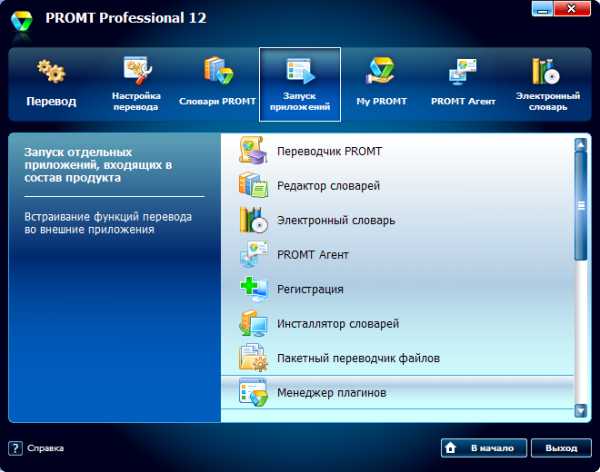
Task: Click PROMT Агент icon in the list
Action: (x=253, y=254)
